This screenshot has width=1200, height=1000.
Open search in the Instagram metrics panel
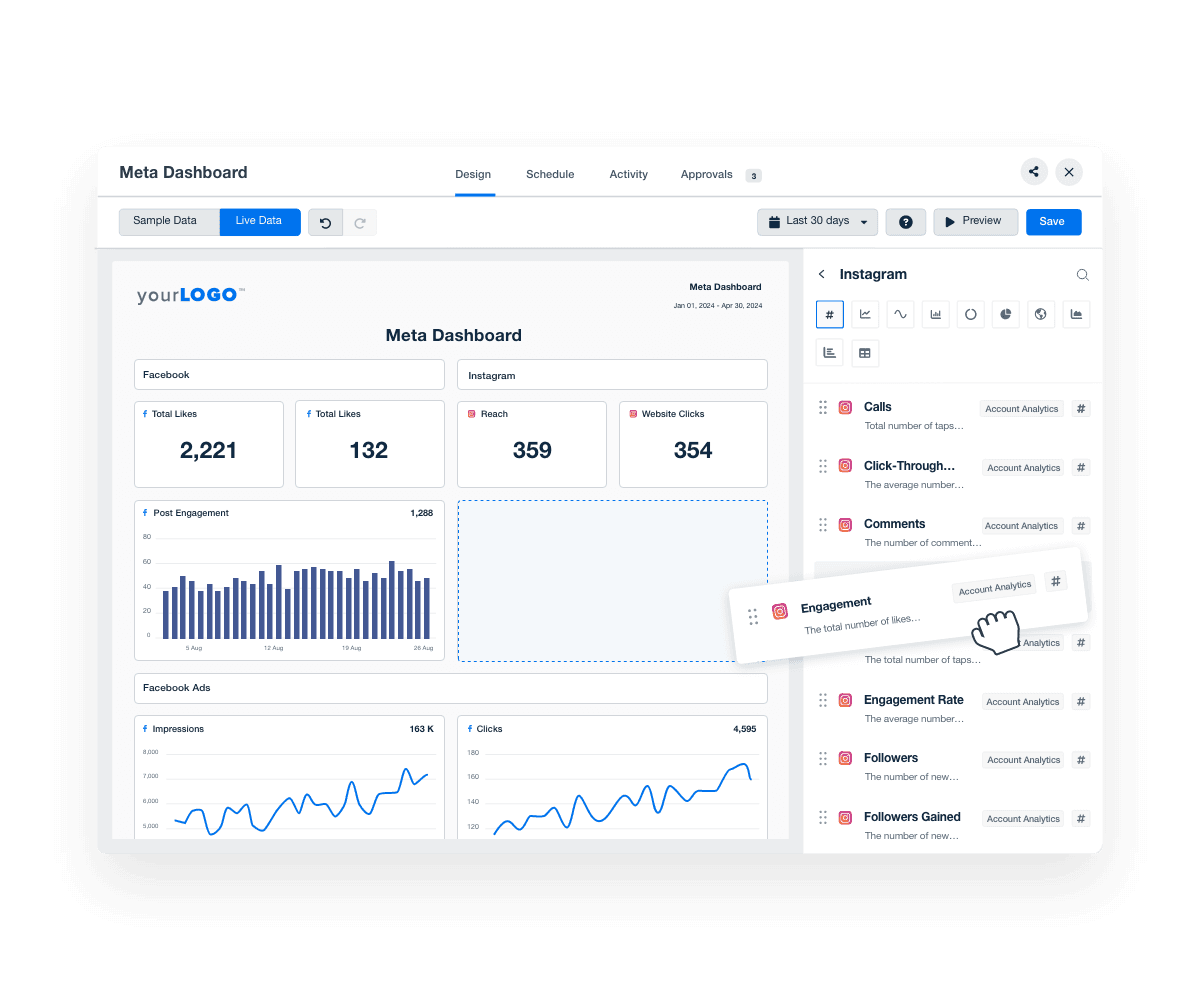coord(1082,274)
